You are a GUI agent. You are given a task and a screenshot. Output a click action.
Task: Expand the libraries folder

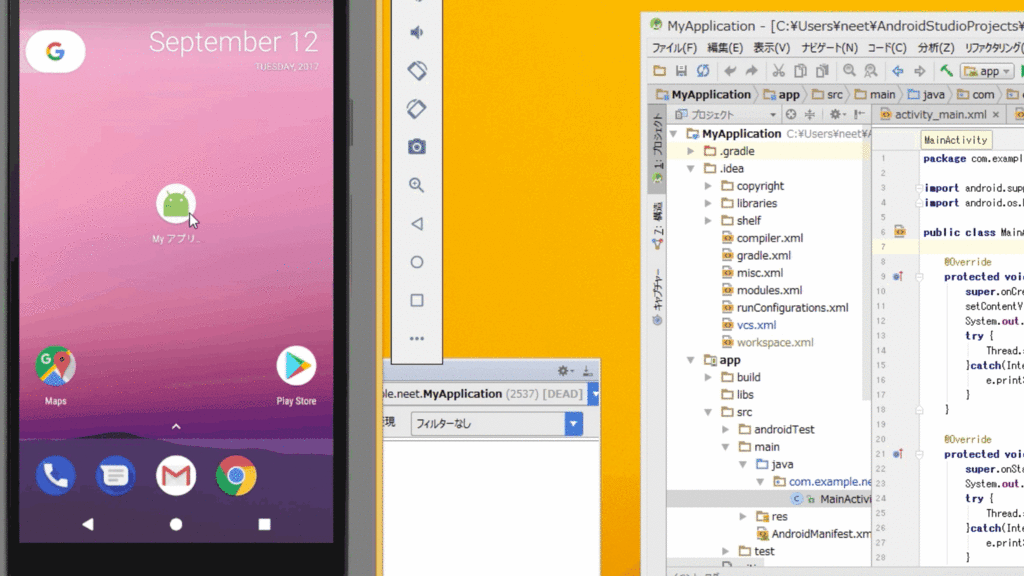coord(708,203)
